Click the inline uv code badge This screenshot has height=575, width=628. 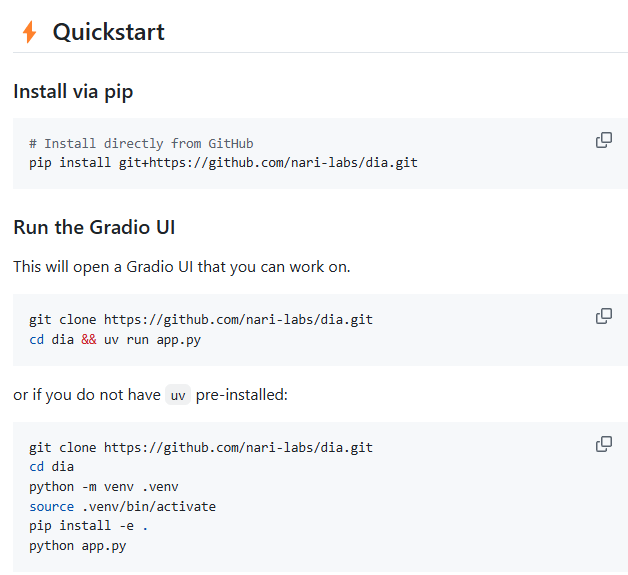[178, 395]
